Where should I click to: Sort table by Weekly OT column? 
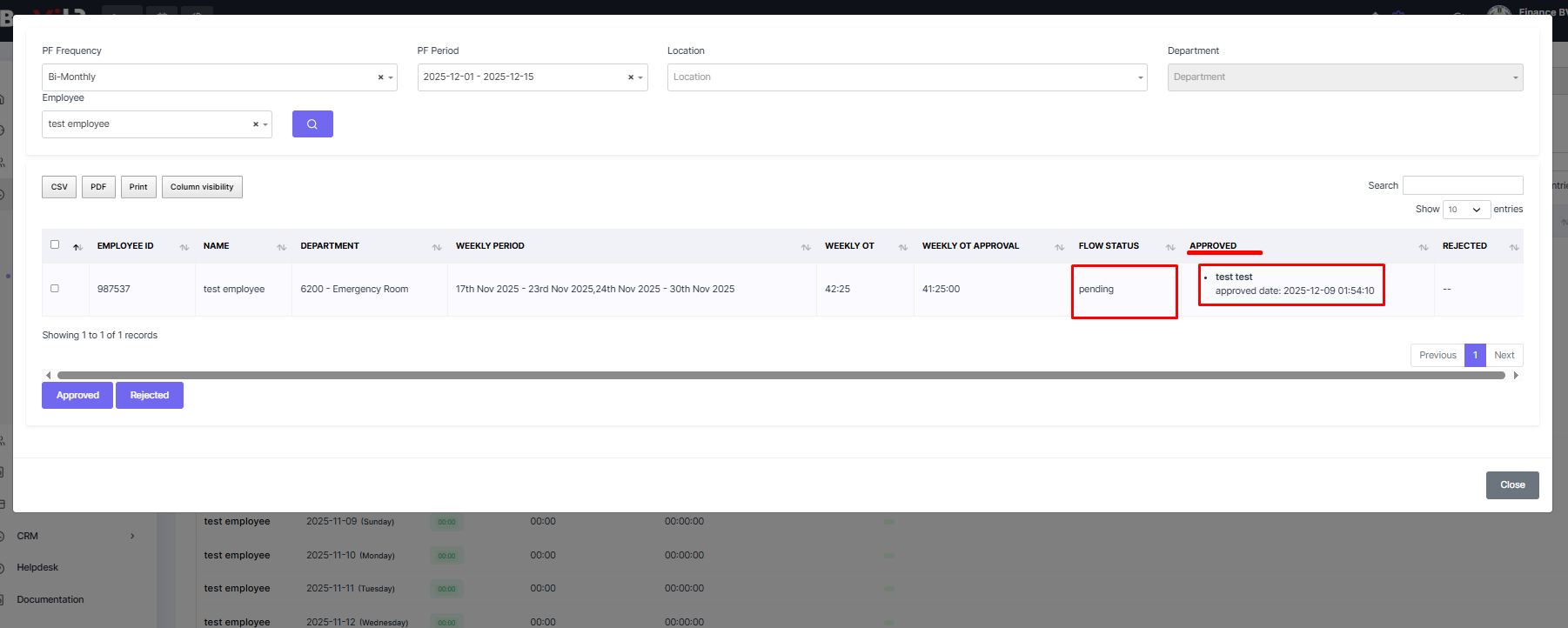click(x=902, y=247)
